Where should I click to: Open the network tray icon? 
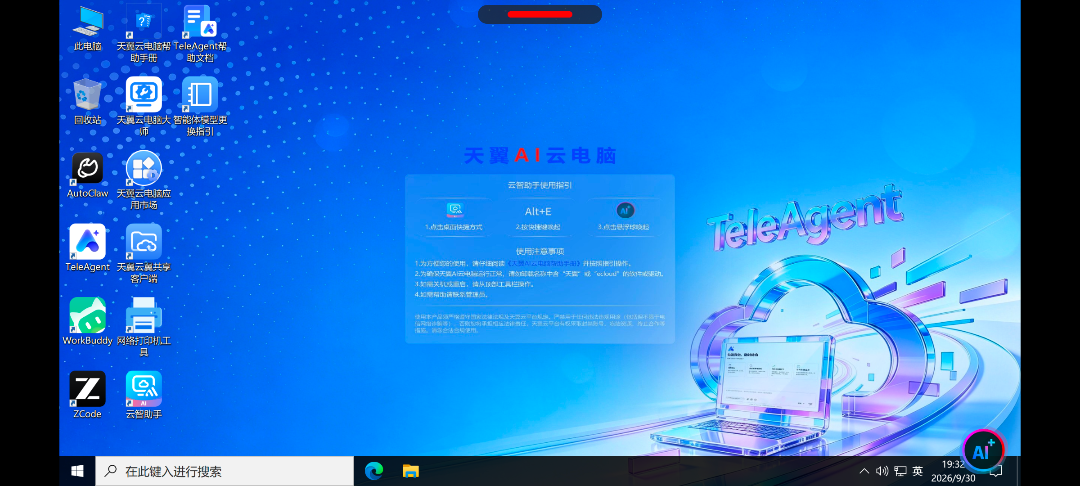(x=900, y=471)
